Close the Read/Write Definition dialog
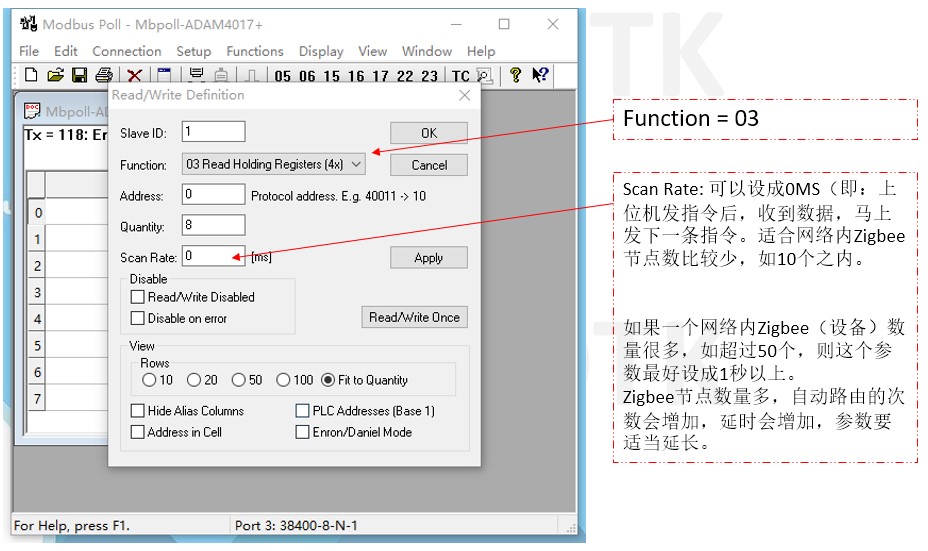Screen dimensions: 928x551 click(x=465, y=95)
